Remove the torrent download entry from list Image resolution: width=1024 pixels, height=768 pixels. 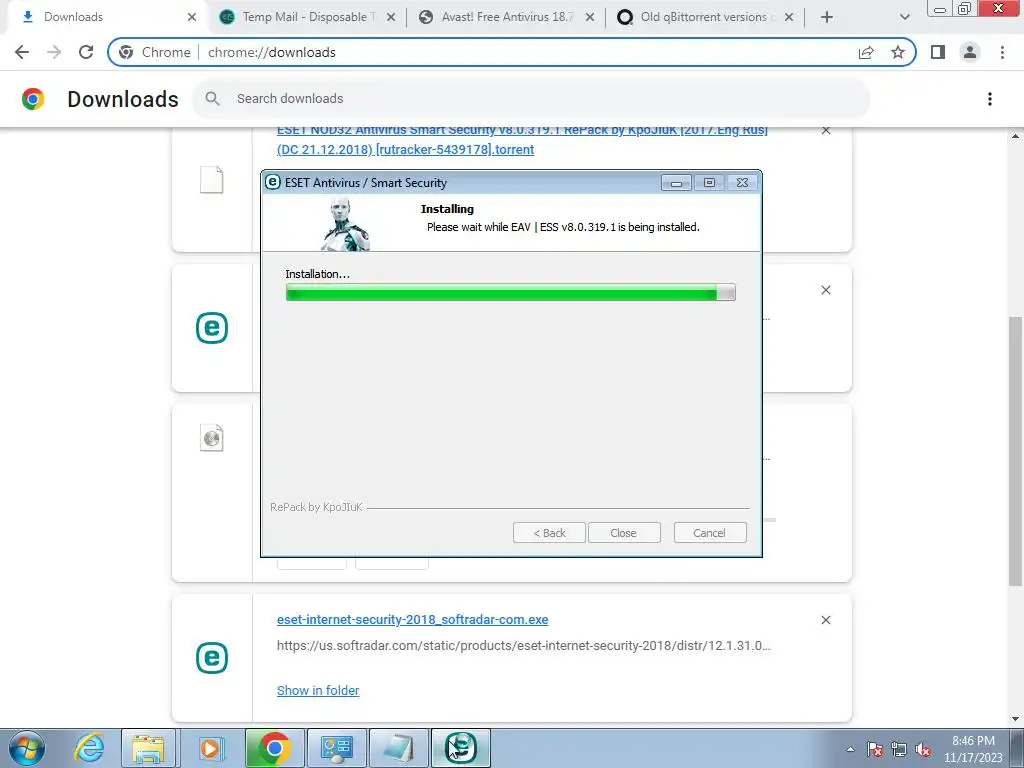(825, 131)
